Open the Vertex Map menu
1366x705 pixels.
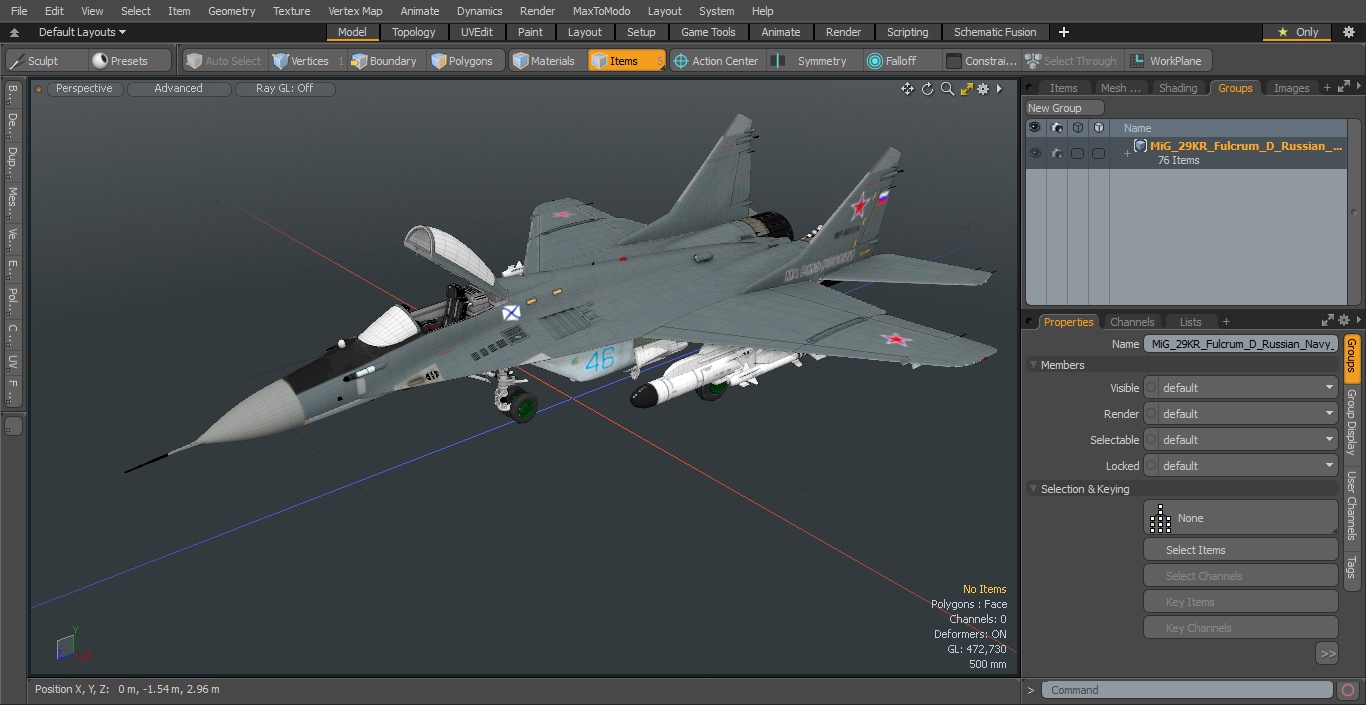pyautogui.click(x=355, y=11)
